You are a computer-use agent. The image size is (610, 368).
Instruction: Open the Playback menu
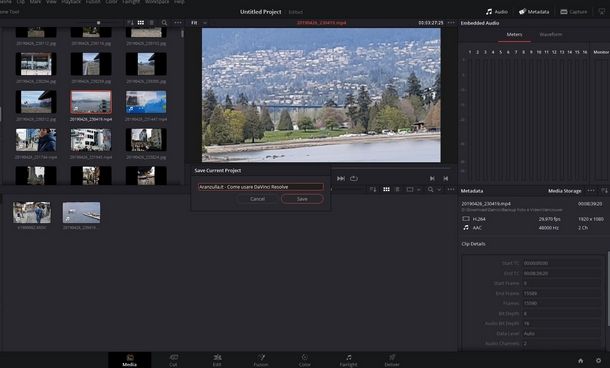tap(71, 2)
